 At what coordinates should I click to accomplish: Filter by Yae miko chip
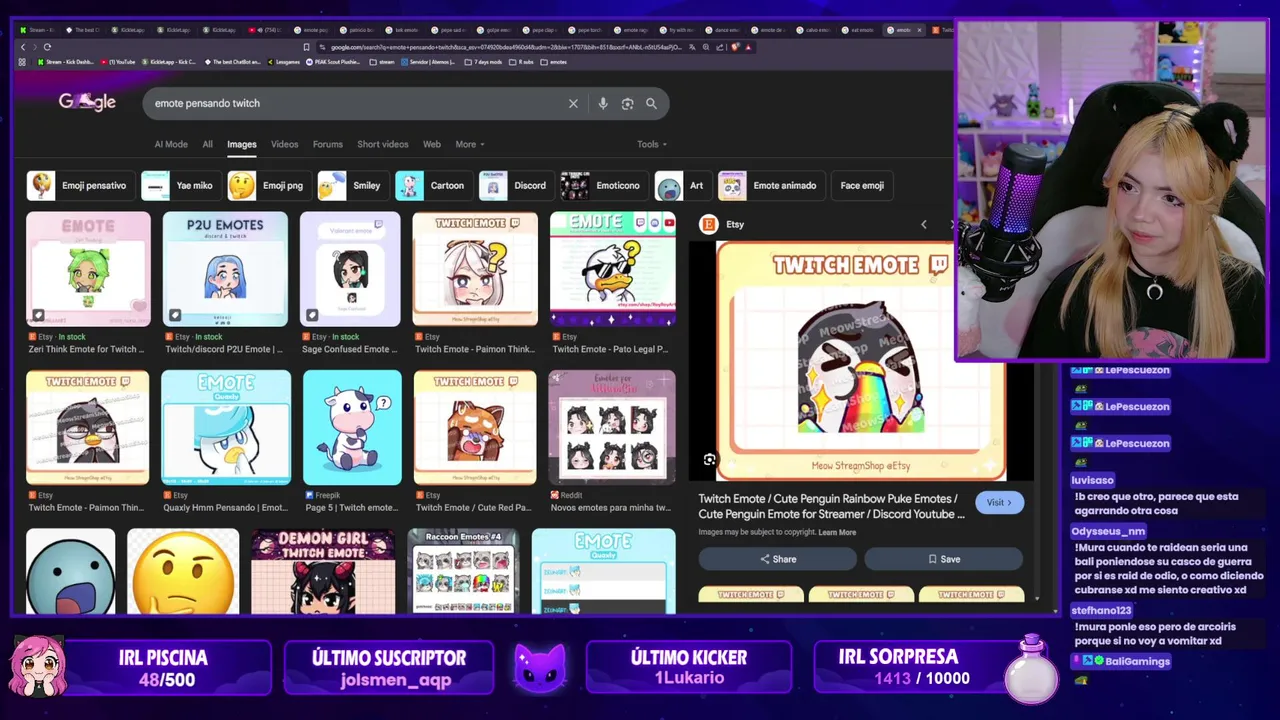[x=181, y=185]
